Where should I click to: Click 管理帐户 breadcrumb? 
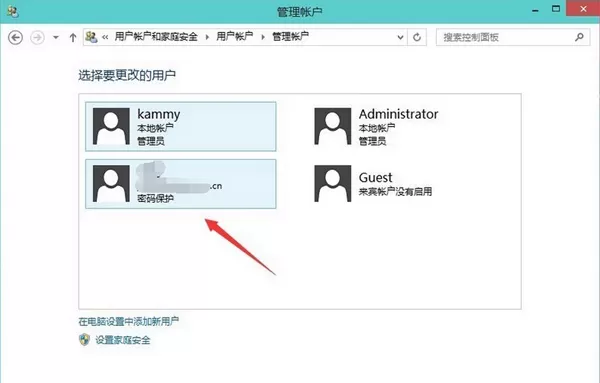290,37
